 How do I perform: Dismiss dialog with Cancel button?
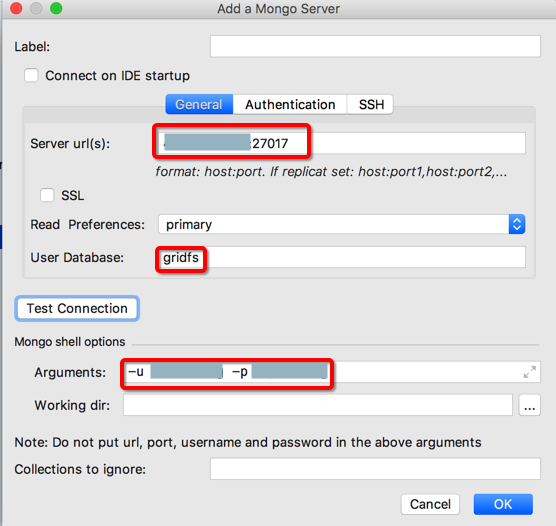tap(430, 504)
